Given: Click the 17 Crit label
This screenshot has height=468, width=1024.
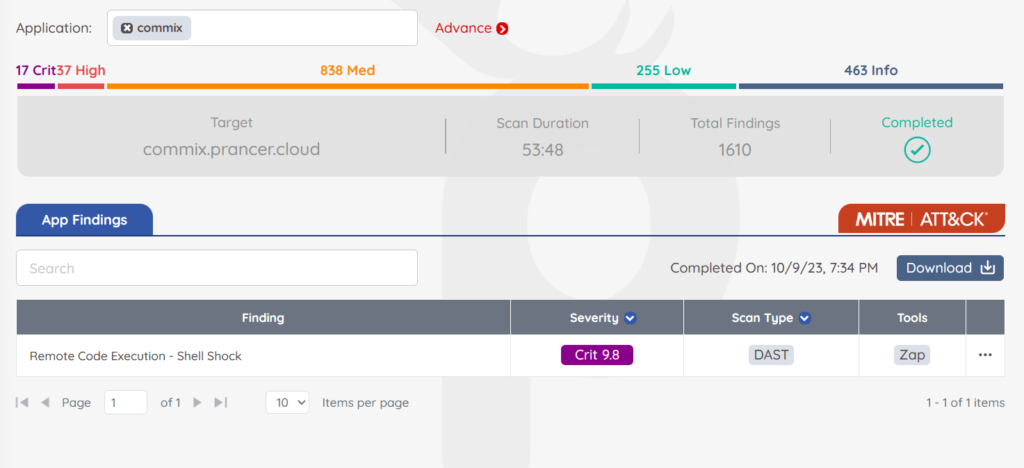Looking at the screenshot, I should [36, 70].
